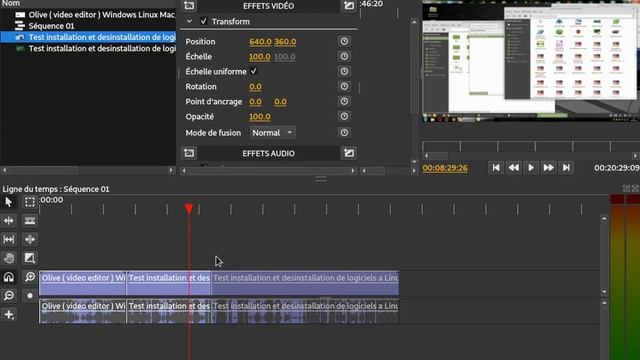
Task: Select the Transition tool
Action: (x=30, y=258)
